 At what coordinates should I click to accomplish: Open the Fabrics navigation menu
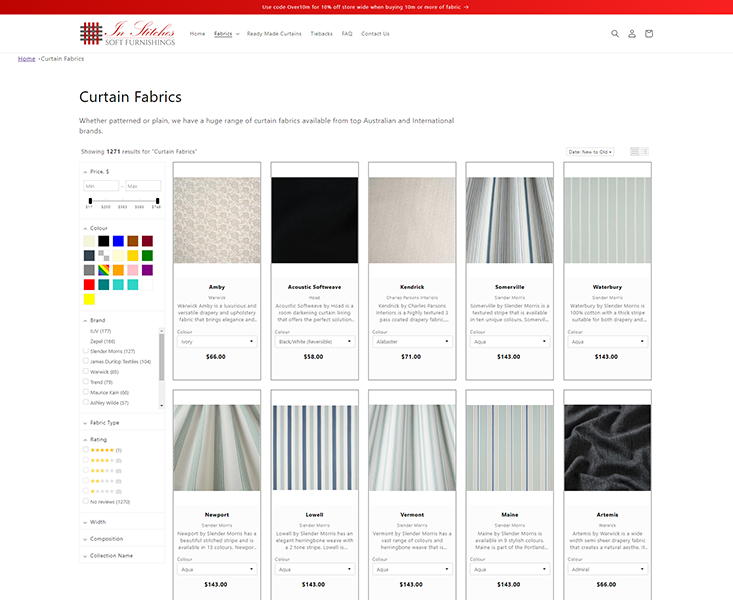226,34
